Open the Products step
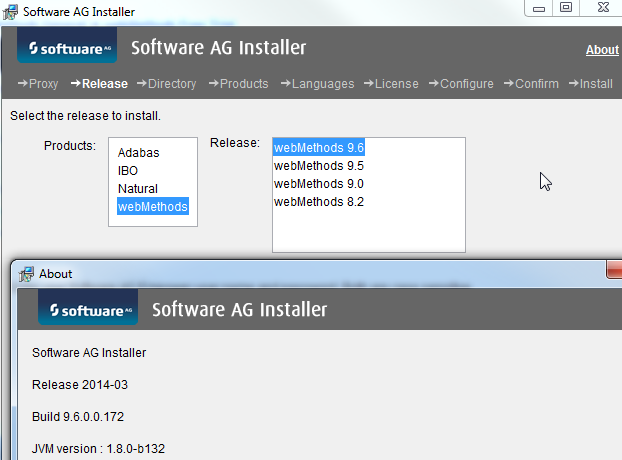The image size is (622, 460). tap(238, 84)
